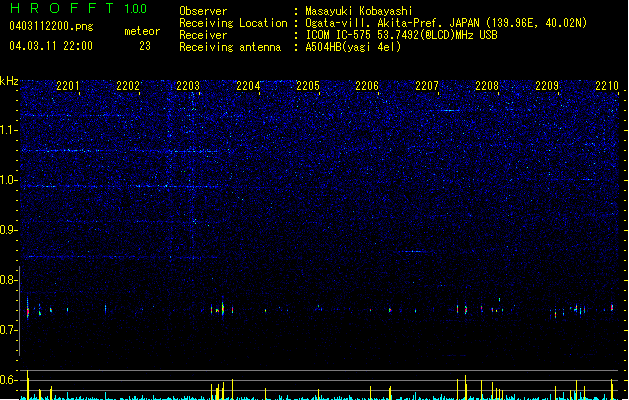Click the 0.9 kHz axis label
This screenshot has width=629, height=400.
pos(9,230)
